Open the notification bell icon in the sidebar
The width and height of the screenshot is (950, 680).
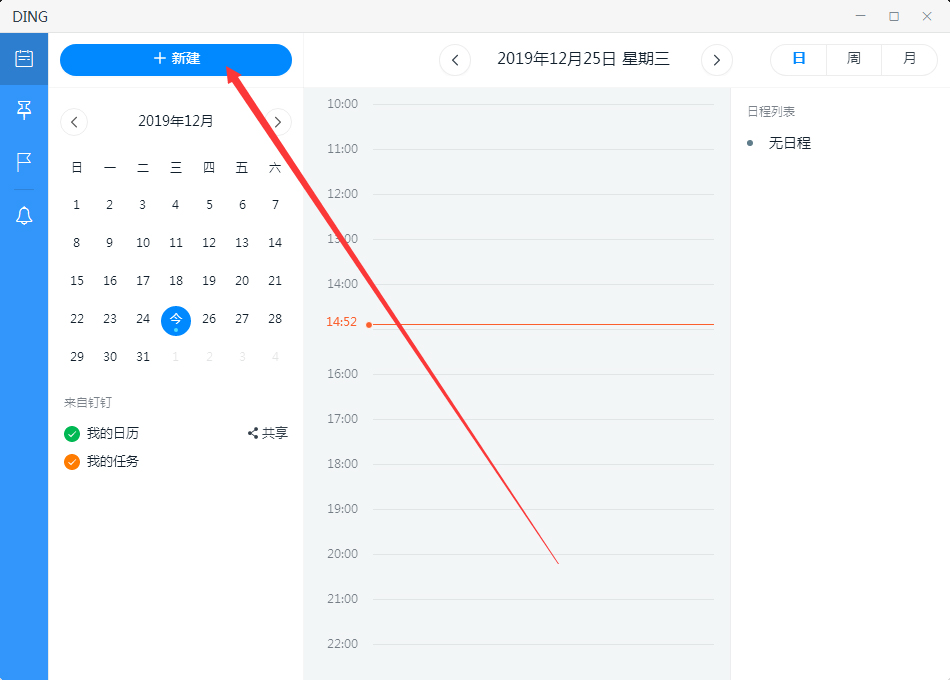tap(24, 215)
